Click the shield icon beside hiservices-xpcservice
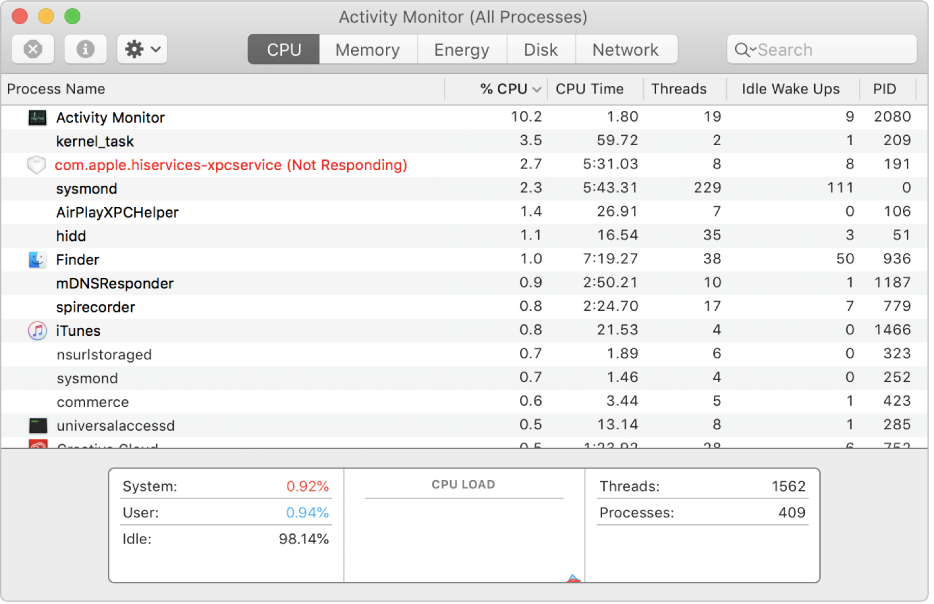Screen dimensions: 934x604 [37, 165]
